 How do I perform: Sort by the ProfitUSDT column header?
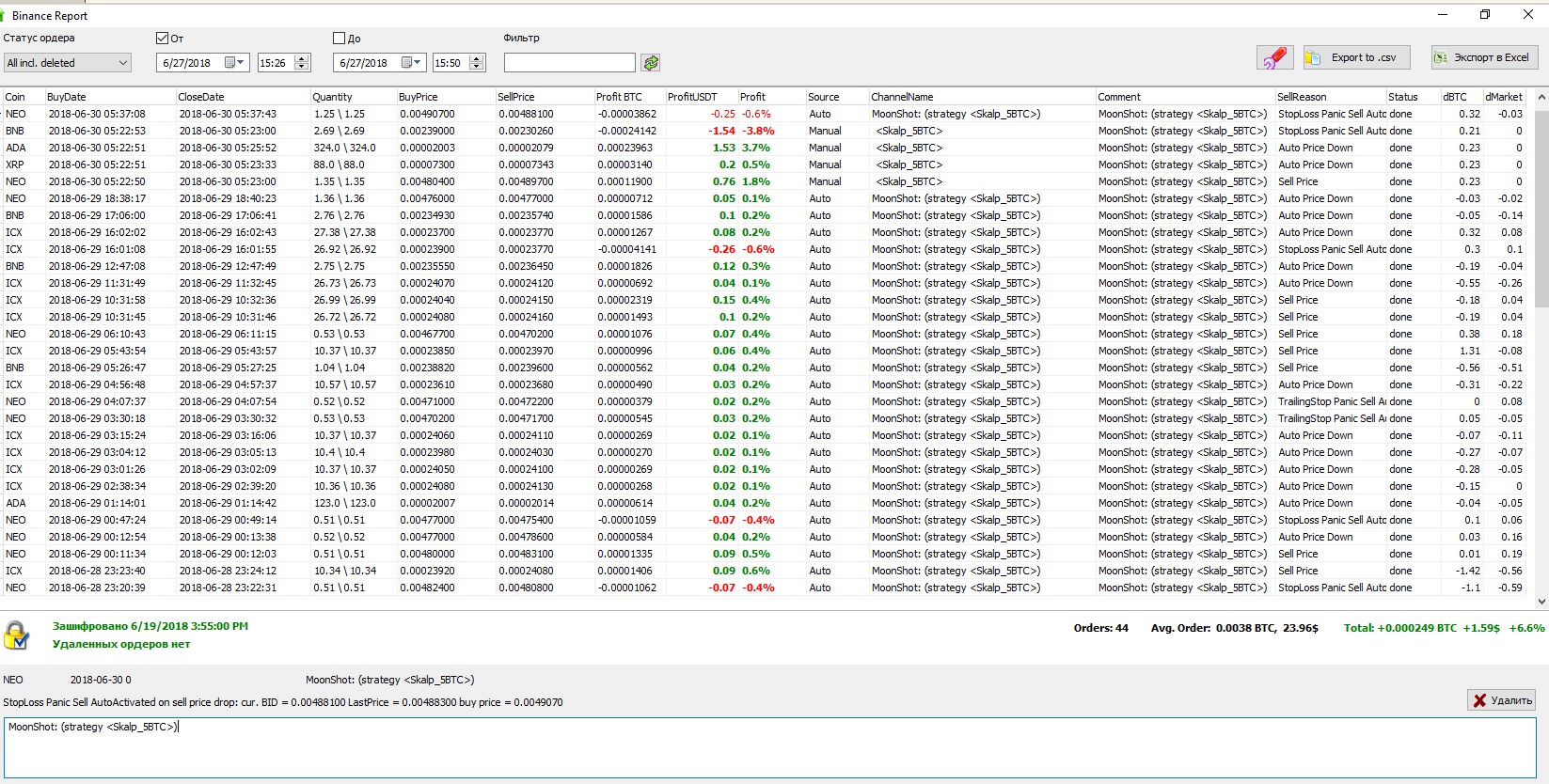click(701, 97)
